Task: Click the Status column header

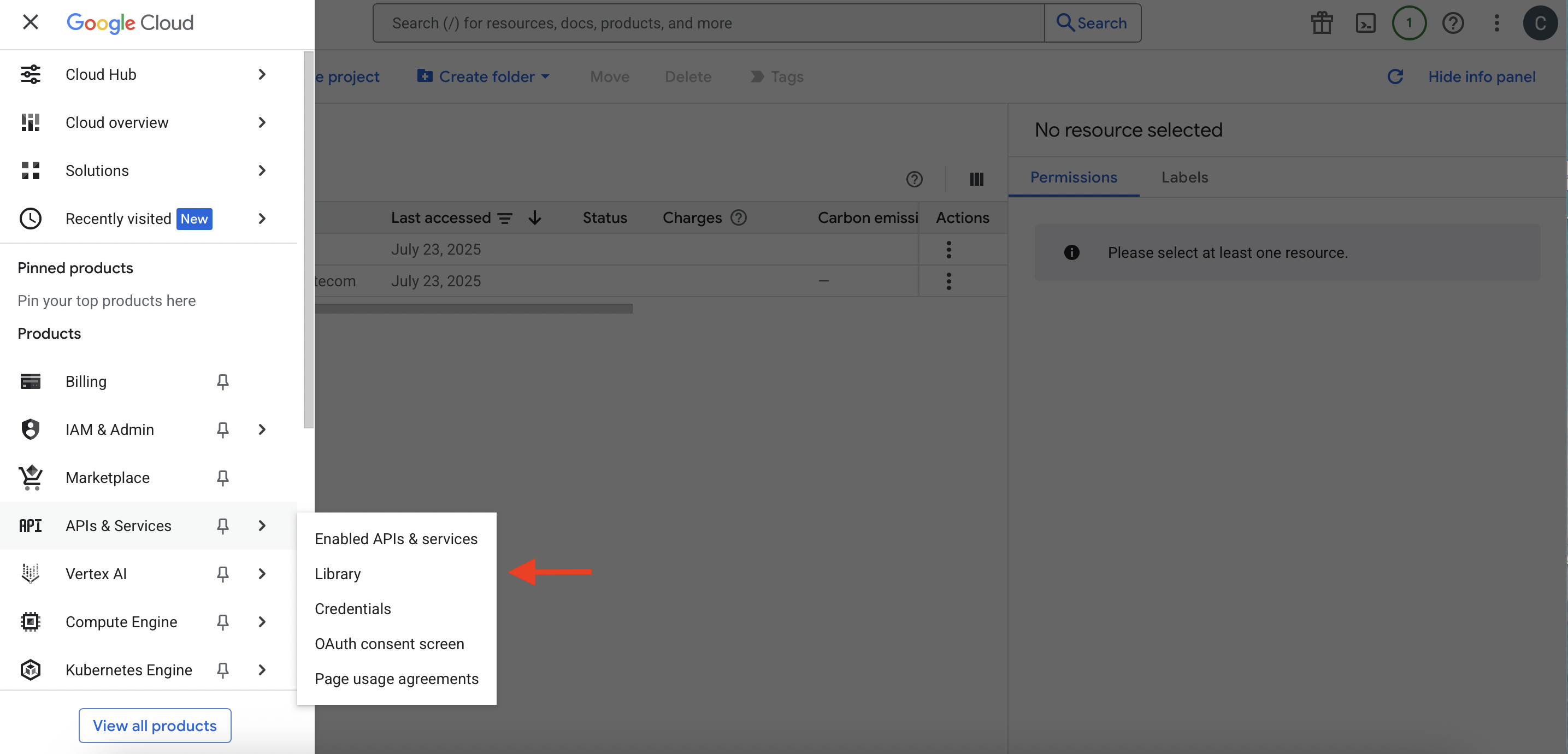Action: 604,218
